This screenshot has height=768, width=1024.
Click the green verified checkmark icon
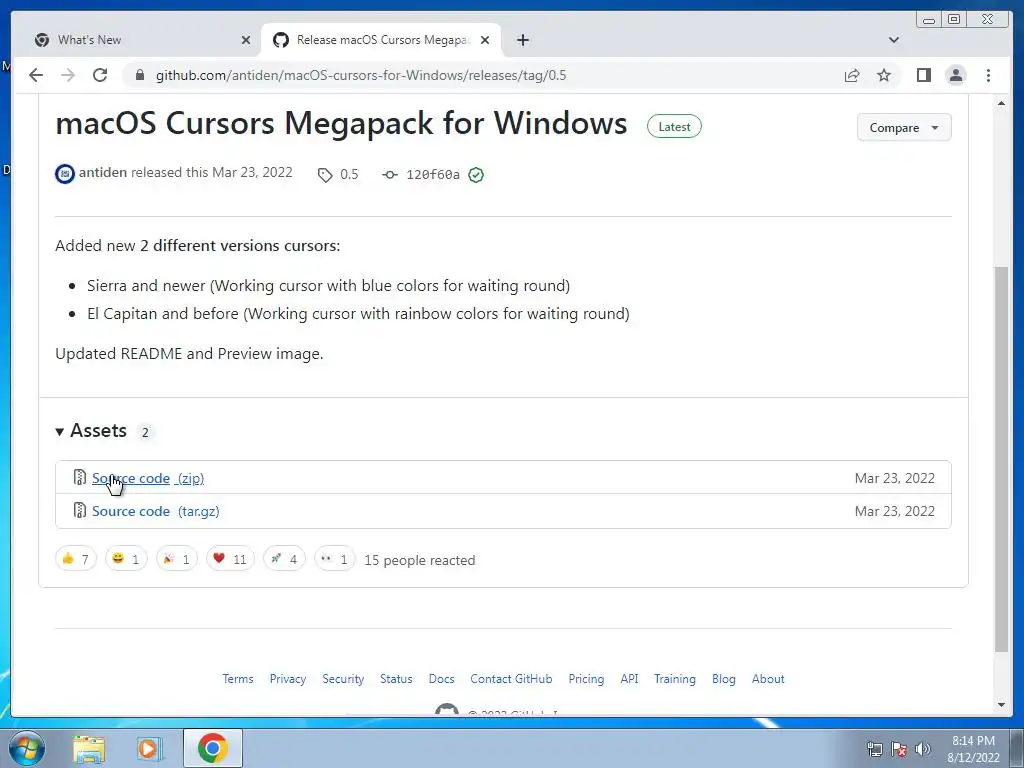[476, 174]
